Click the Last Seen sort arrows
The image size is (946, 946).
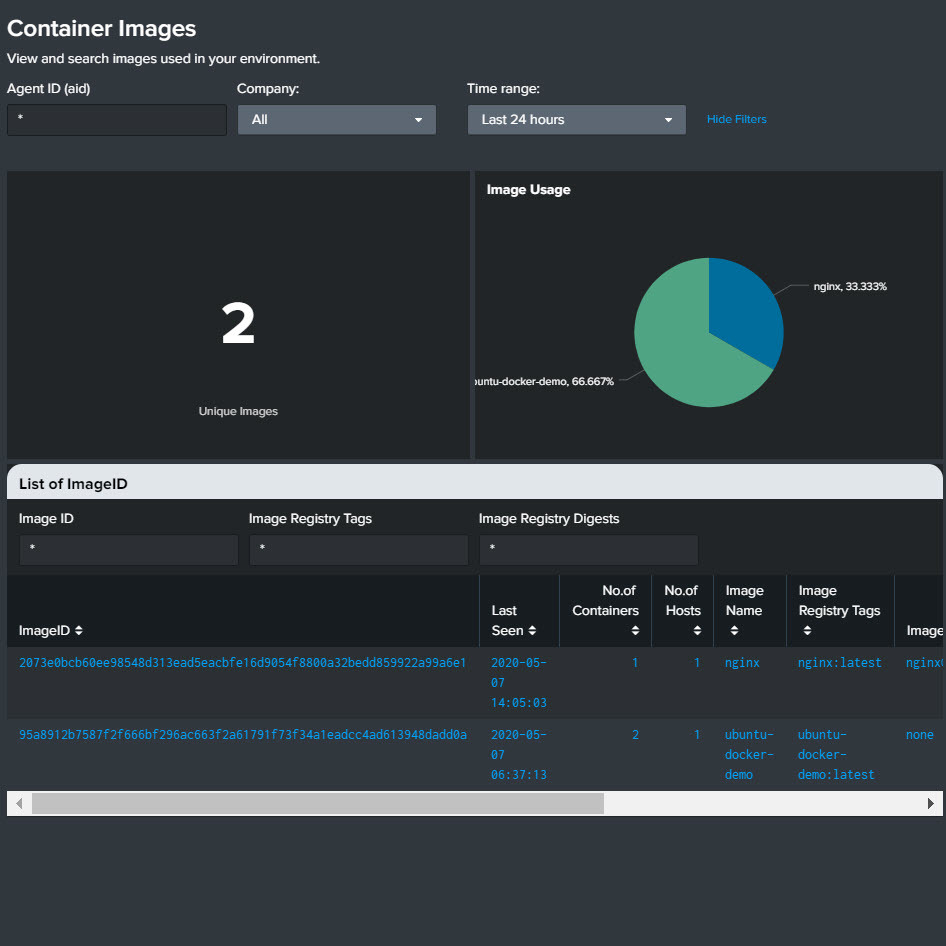click(532, 631)
